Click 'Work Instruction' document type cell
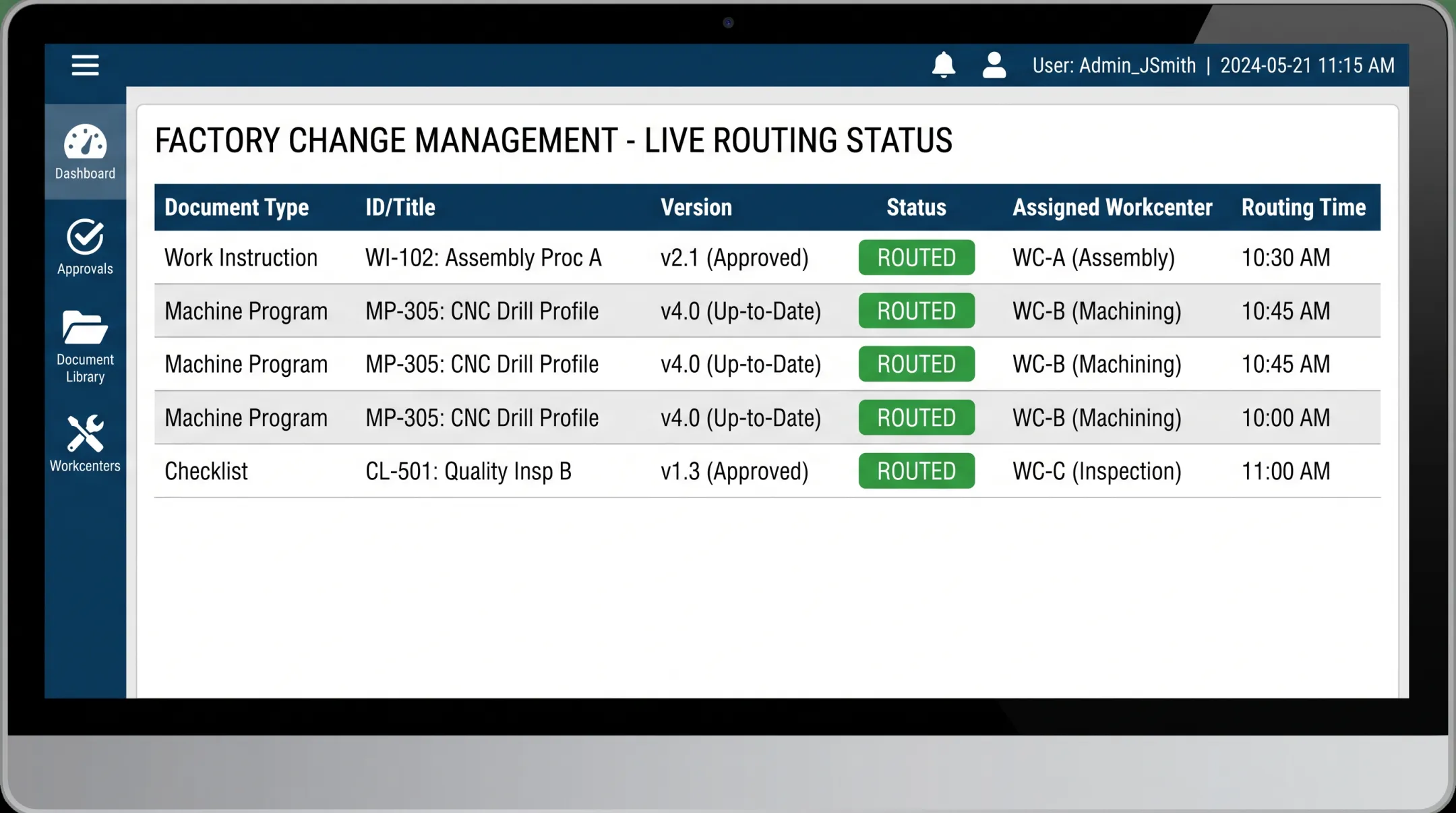This screenshot has height=813, width=1456. [241, 258]
